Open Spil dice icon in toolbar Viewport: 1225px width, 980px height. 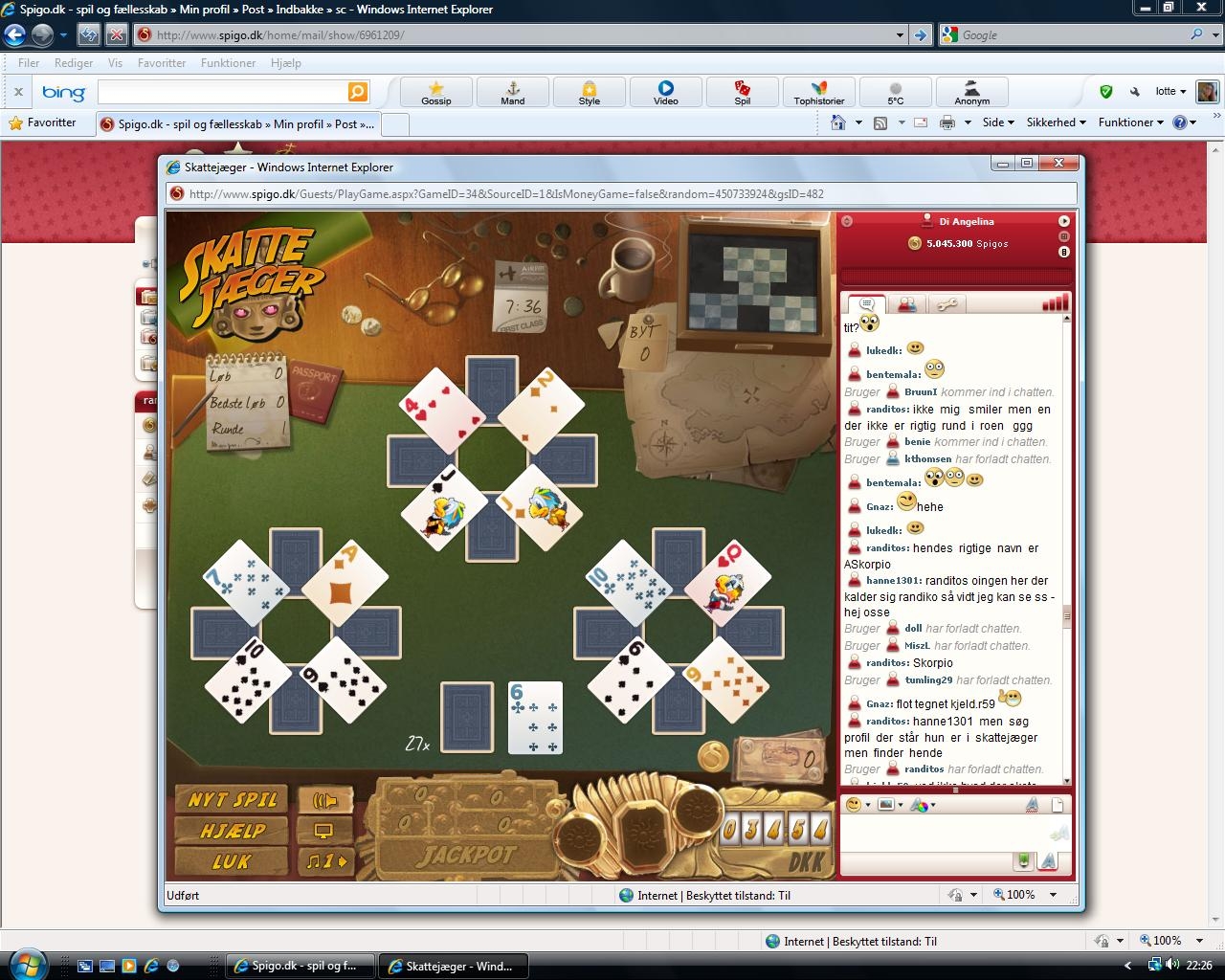(x=742, y=93)
